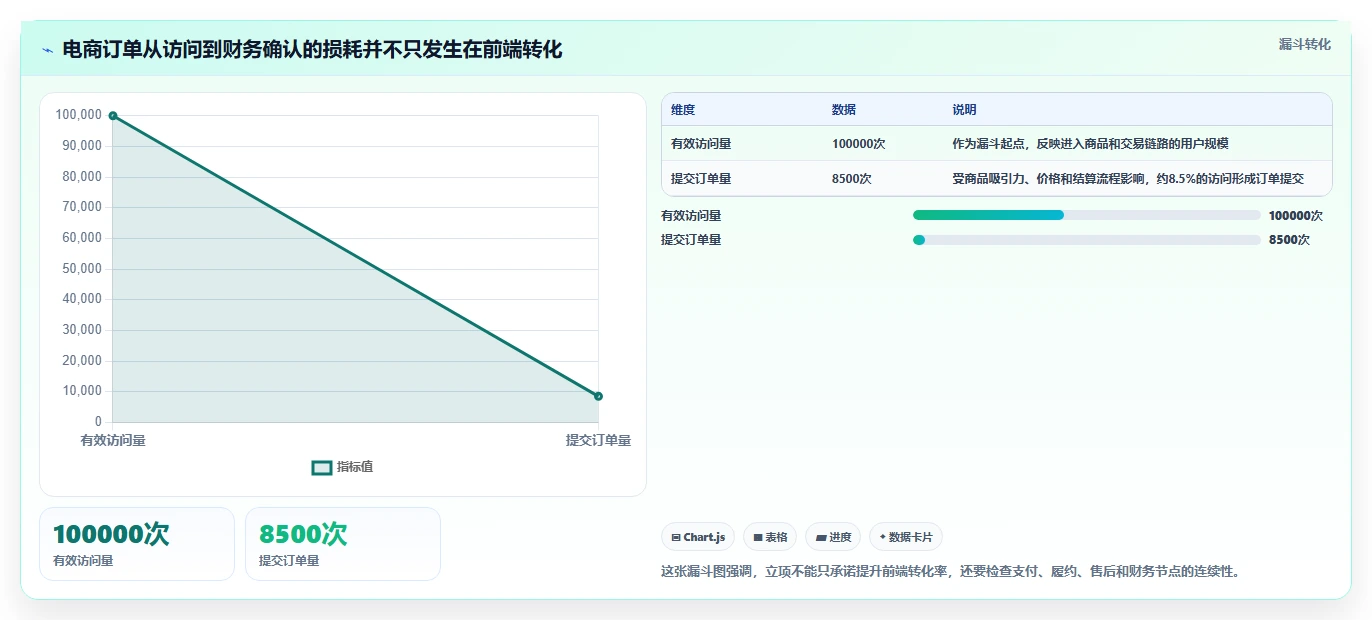This screenshot has width=1372, height=620.
Task: Click the chart point at 提交订单量
Action: click(x=598, y=396)
